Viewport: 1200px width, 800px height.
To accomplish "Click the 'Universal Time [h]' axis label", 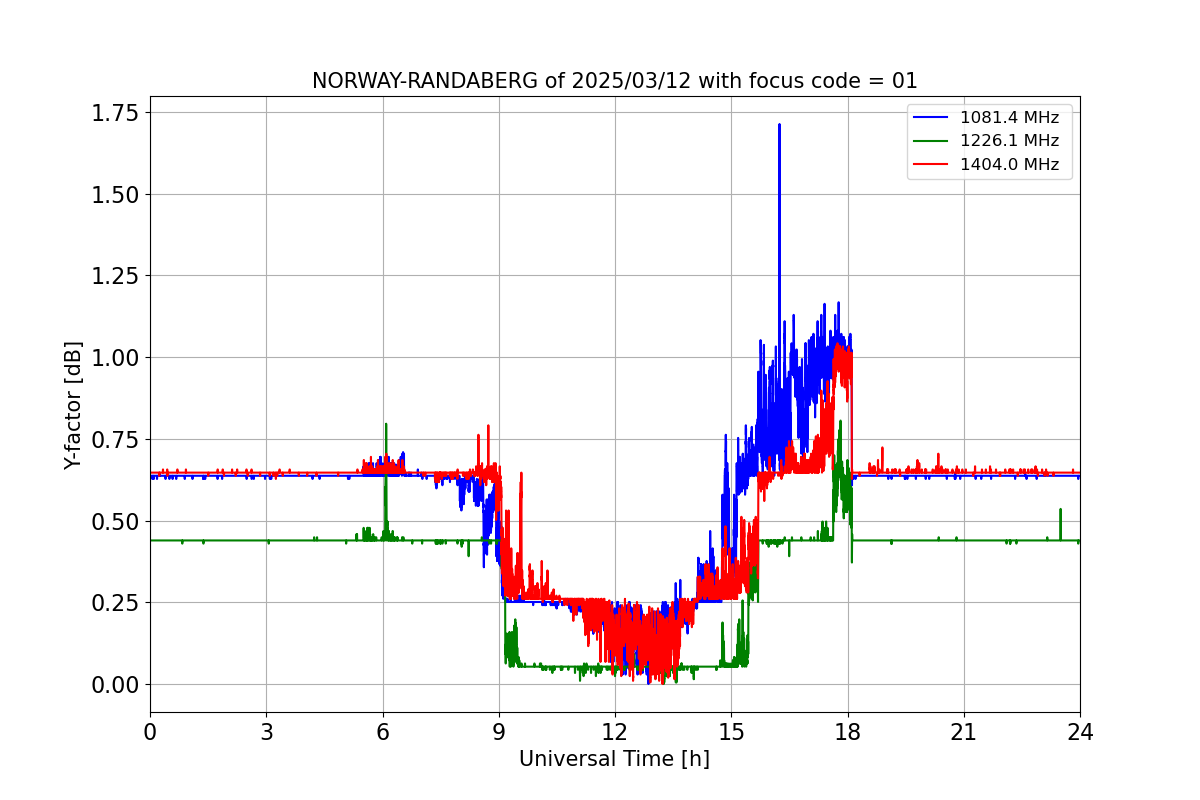I will 614,759.
